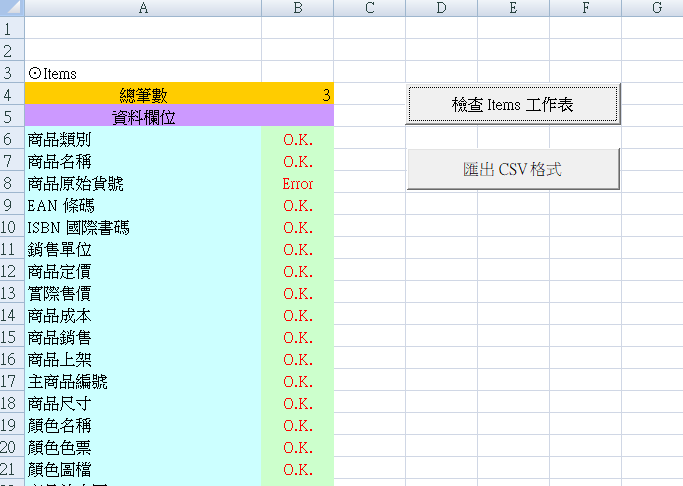683x486 pixels.
Task: Select the 商品尺寸 cell
Action: [143, 402]
